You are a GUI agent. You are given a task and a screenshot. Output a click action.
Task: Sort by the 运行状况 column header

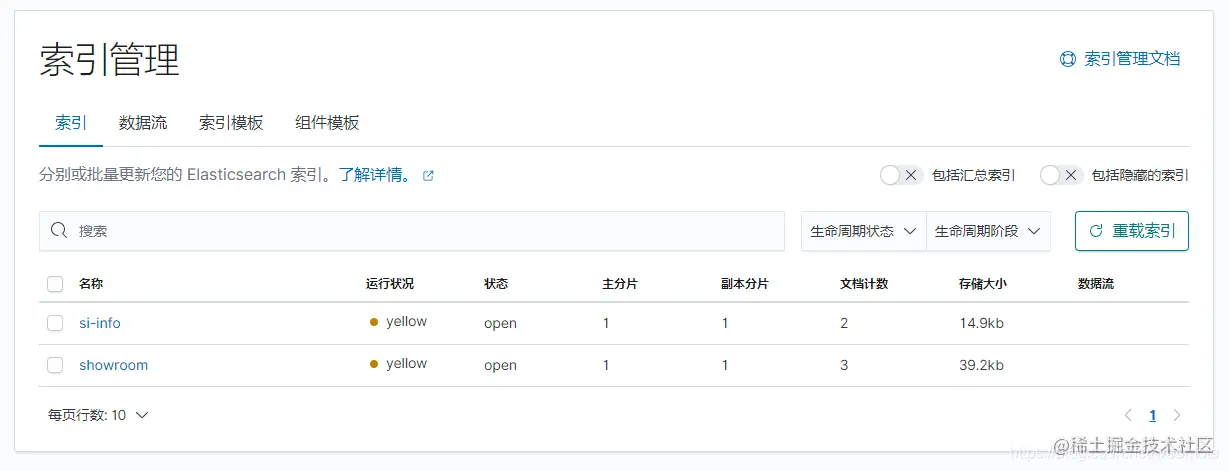tap(390, 284)
